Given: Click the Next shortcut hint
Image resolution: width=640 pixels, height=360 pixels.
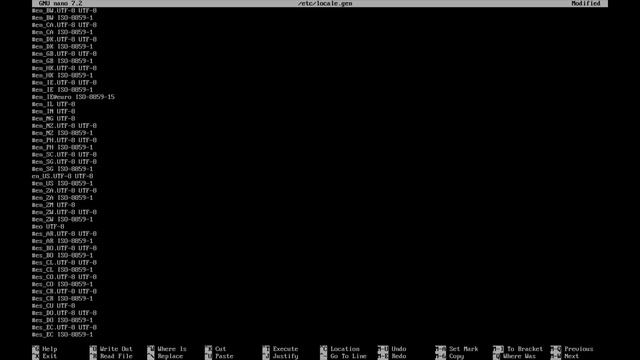Looking at the screenshot, I should [565, 356].
